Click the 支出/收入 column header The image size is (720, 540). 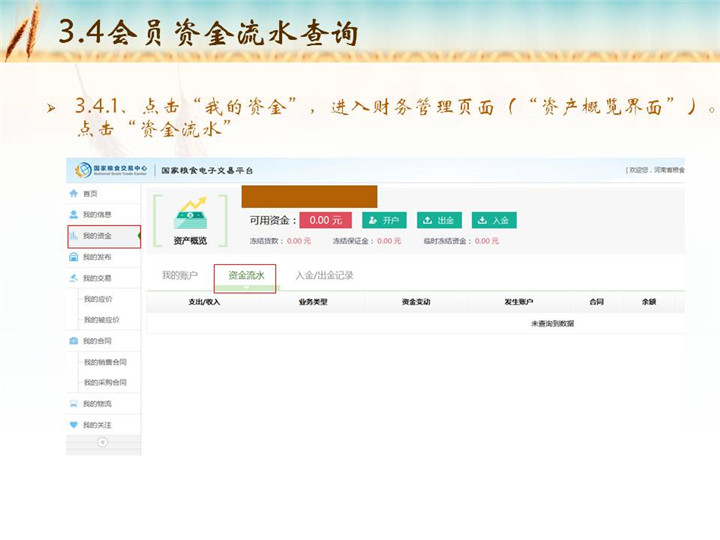pos(204,302)
